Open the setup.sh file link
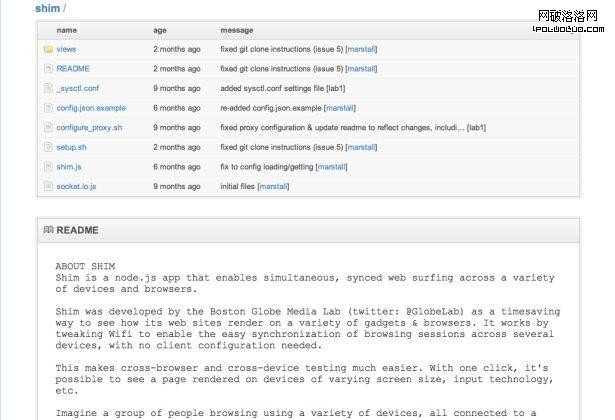This screenshot has width=615, height=420. pos(71,147)
